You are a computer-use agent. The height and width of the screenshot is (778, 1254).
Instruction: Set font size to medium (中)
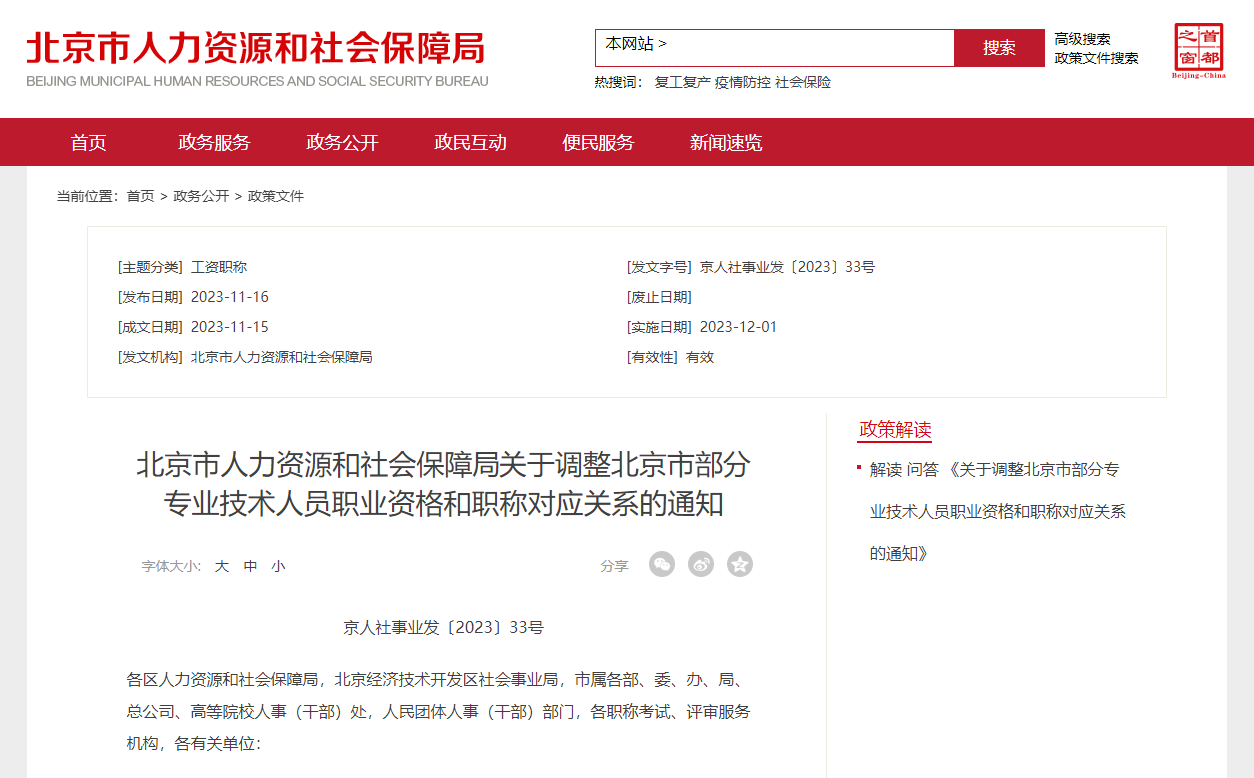coord(250,566)
